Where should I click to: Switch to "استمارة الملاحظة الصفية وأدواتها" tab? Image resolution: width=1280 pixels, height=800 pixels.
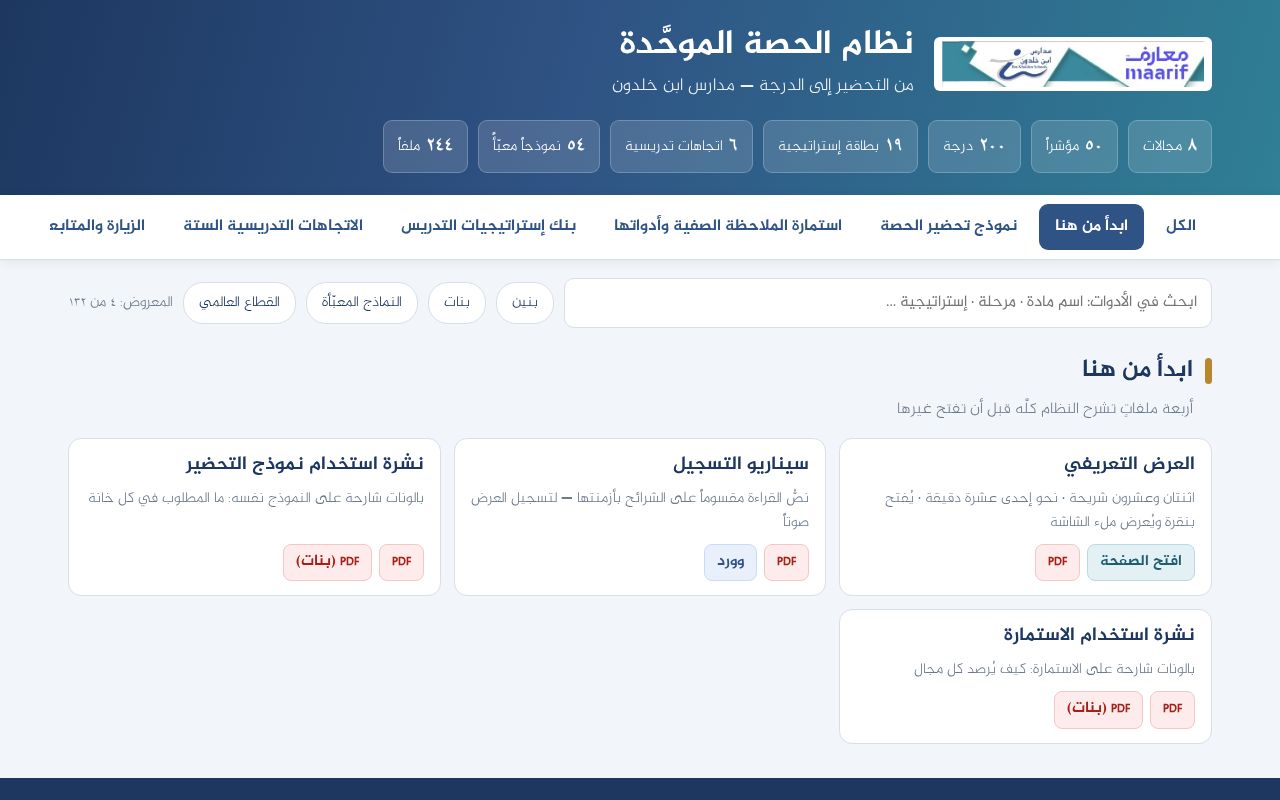click(x=728, y=226)
